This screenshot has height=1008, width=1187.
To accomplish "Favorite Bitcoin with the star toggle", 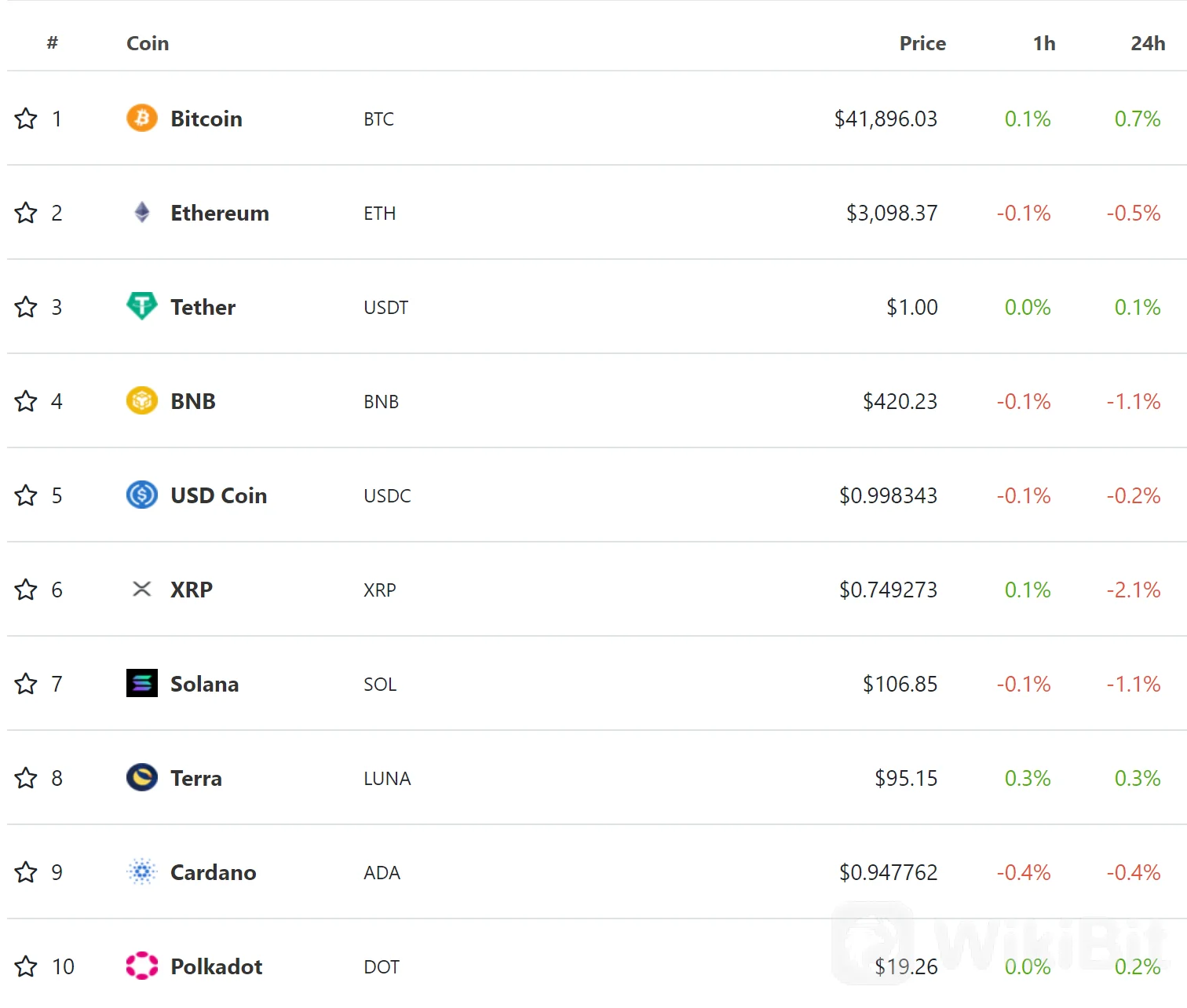I will tap(26, 119).
